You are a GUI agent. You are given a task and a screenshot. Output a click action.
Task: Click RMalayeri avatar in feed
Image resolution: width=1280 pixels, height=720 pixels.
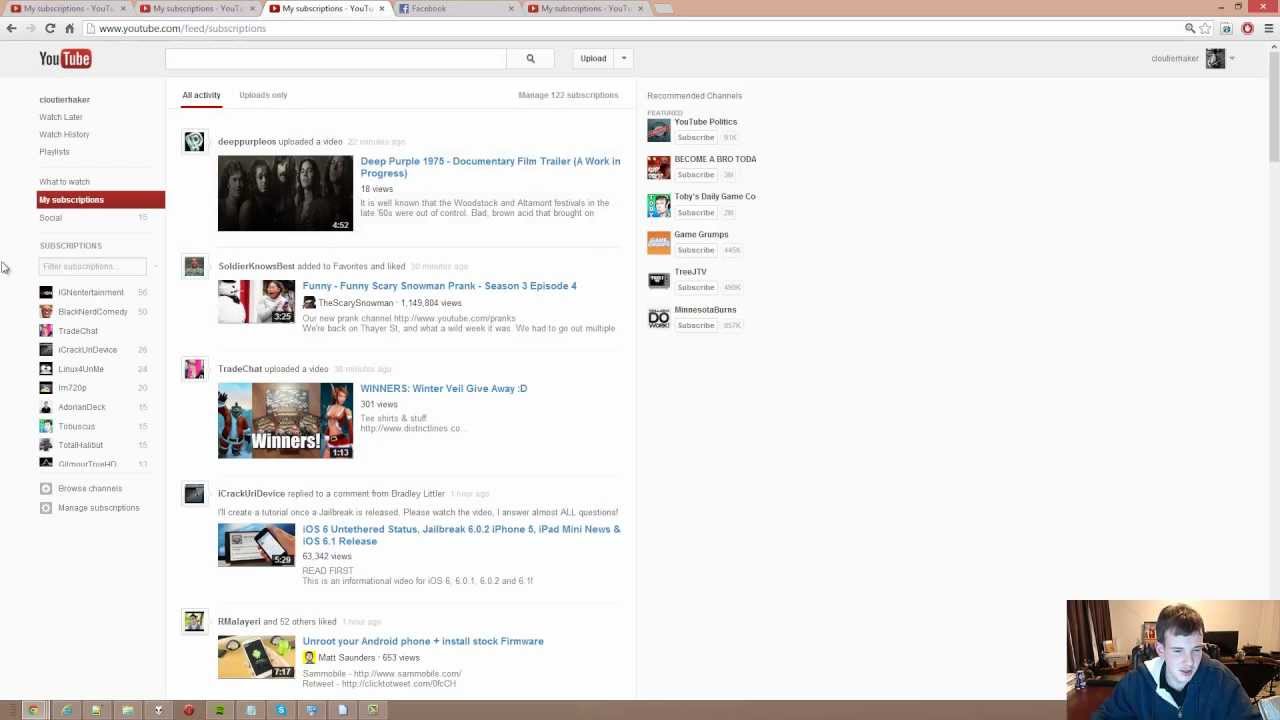(194, 622)
